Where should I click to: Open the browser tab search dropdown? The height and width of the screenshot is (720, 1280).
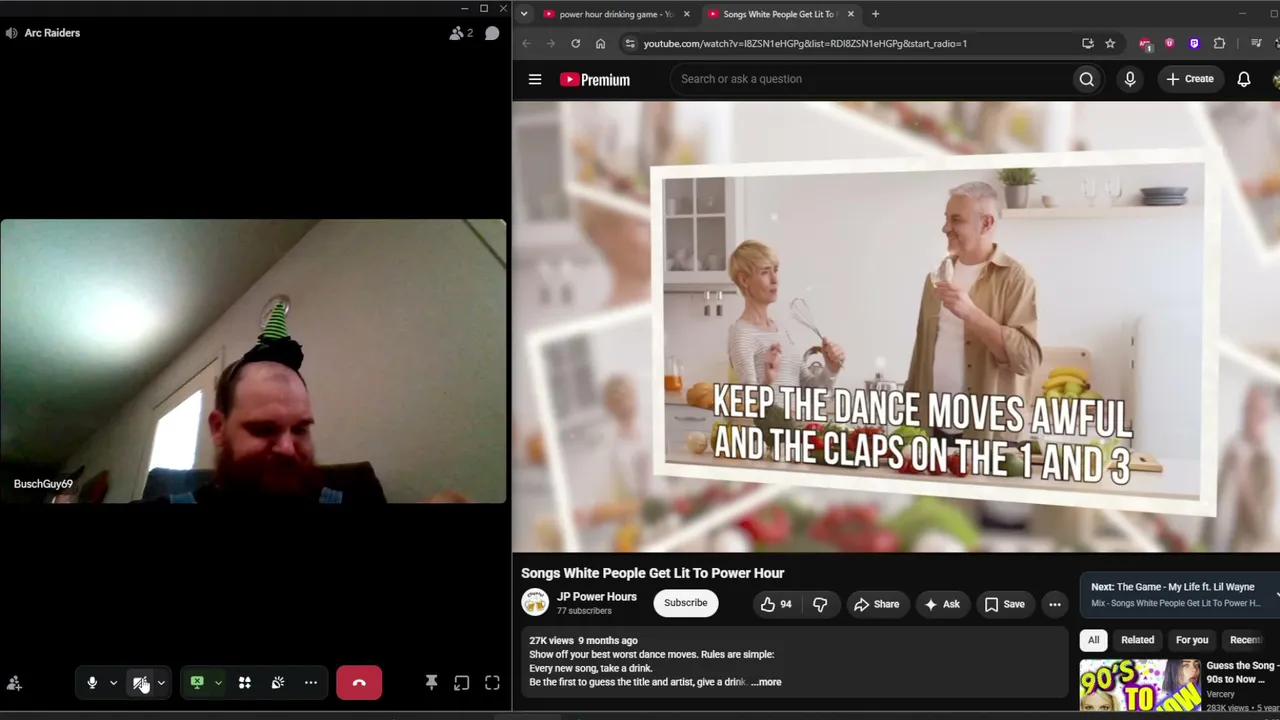[x=523, y=14]
